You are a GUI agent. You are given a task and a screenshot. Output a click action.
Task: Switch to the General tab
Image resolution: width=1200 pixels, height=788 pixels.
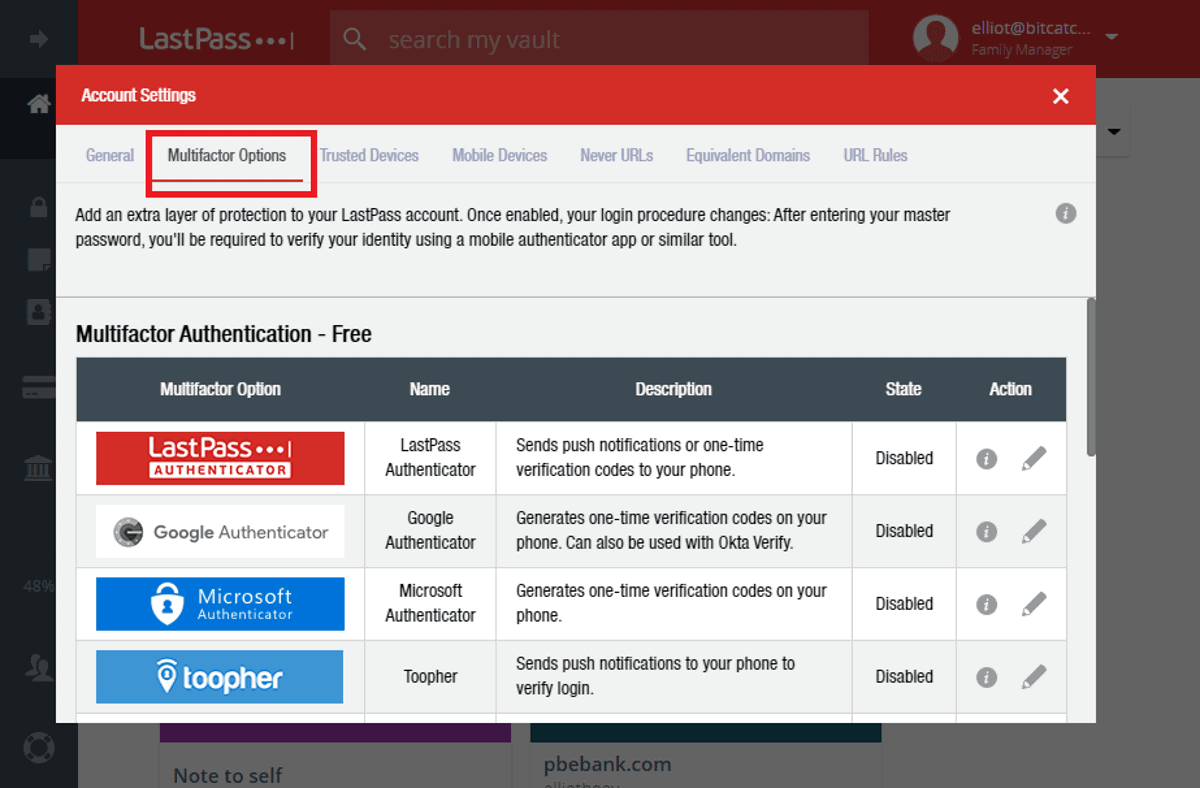click(x=110, y=155)
